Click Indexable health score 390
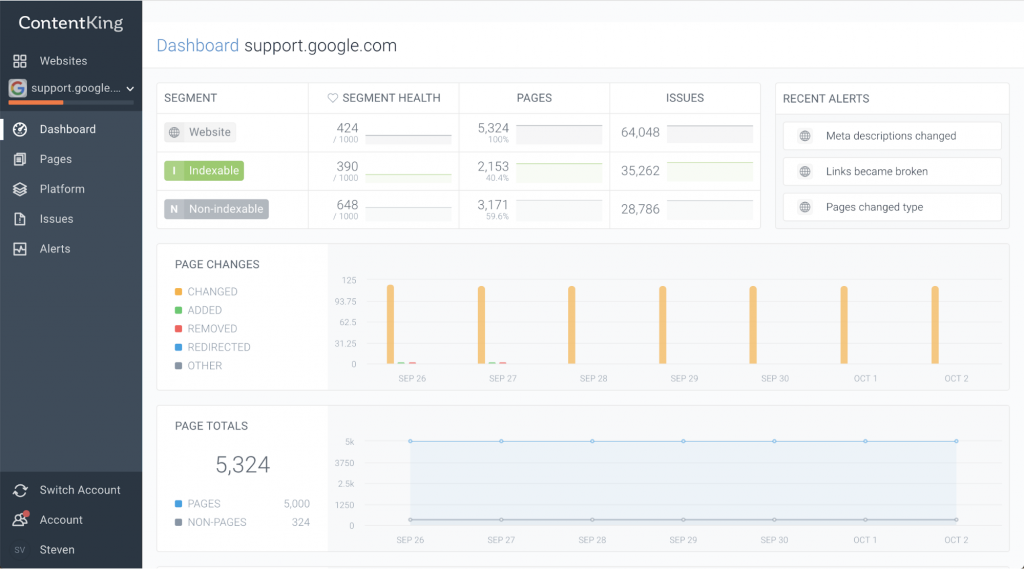The height and width of the screenshot is (569, 1024). coord(347,167)
